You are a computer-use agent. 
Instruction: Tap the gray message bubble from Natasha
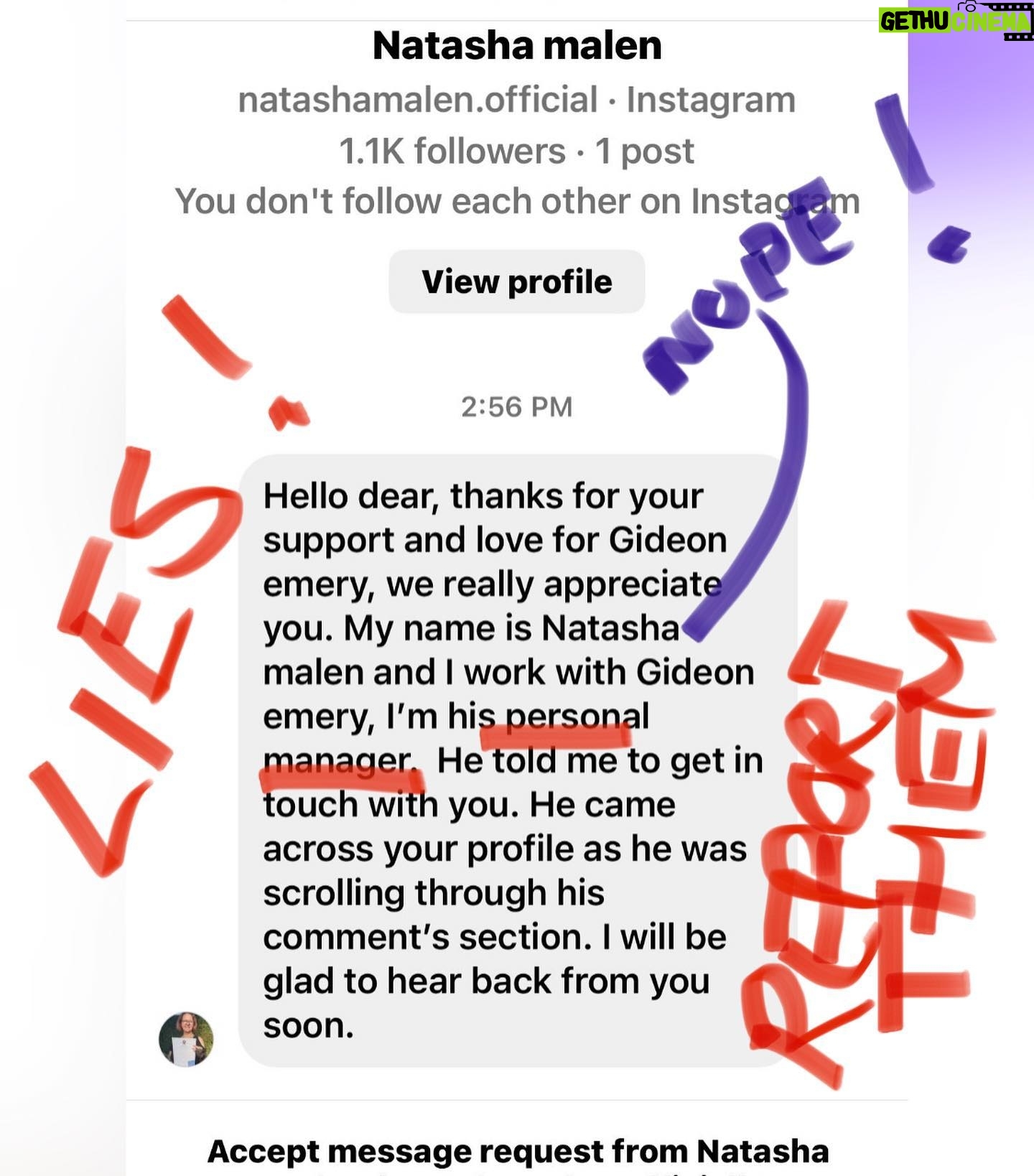(x=518, y=760)
